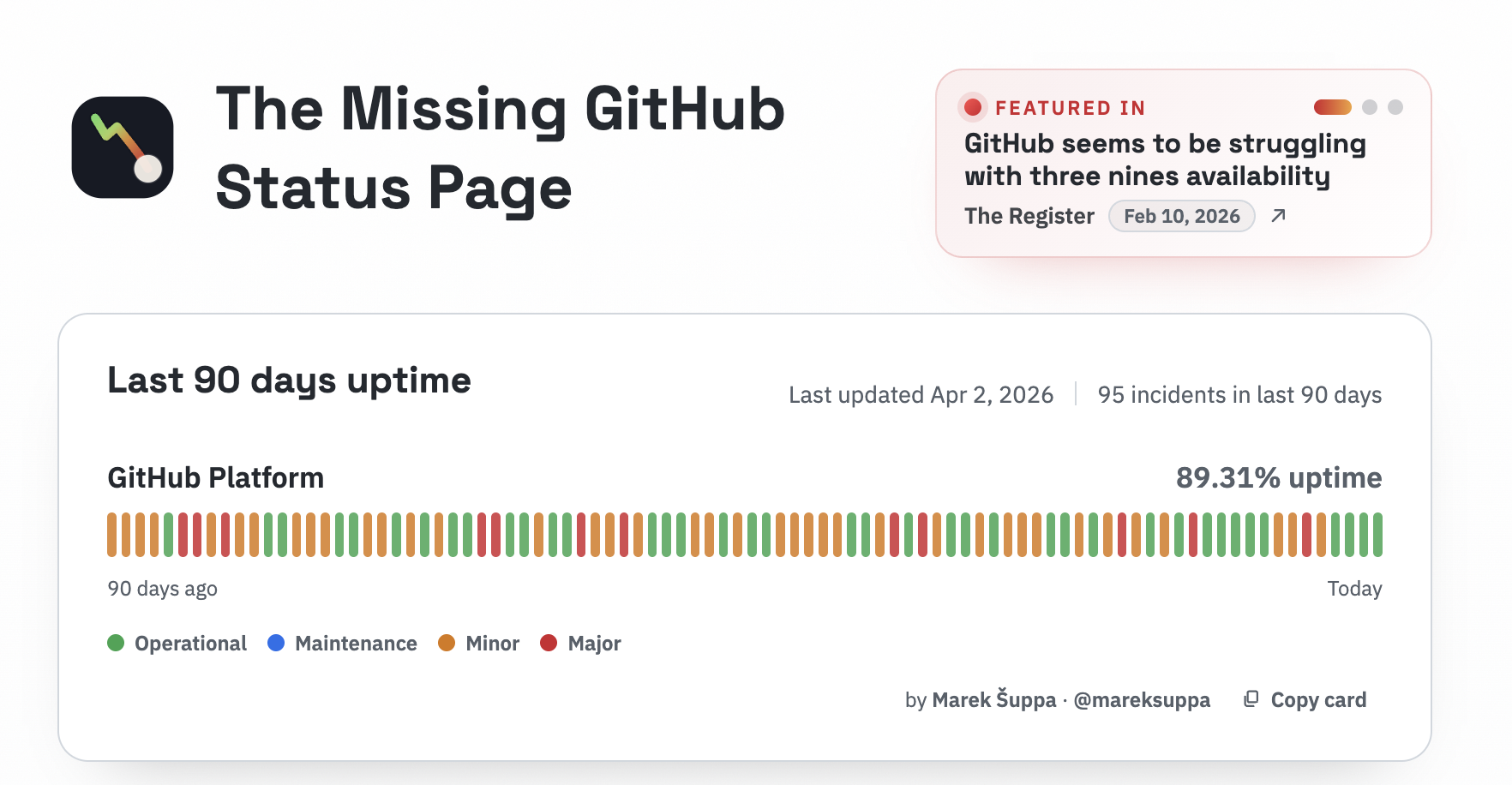
Task: Switch to the Last 90 days uptime card
Action: click(289, 380)
